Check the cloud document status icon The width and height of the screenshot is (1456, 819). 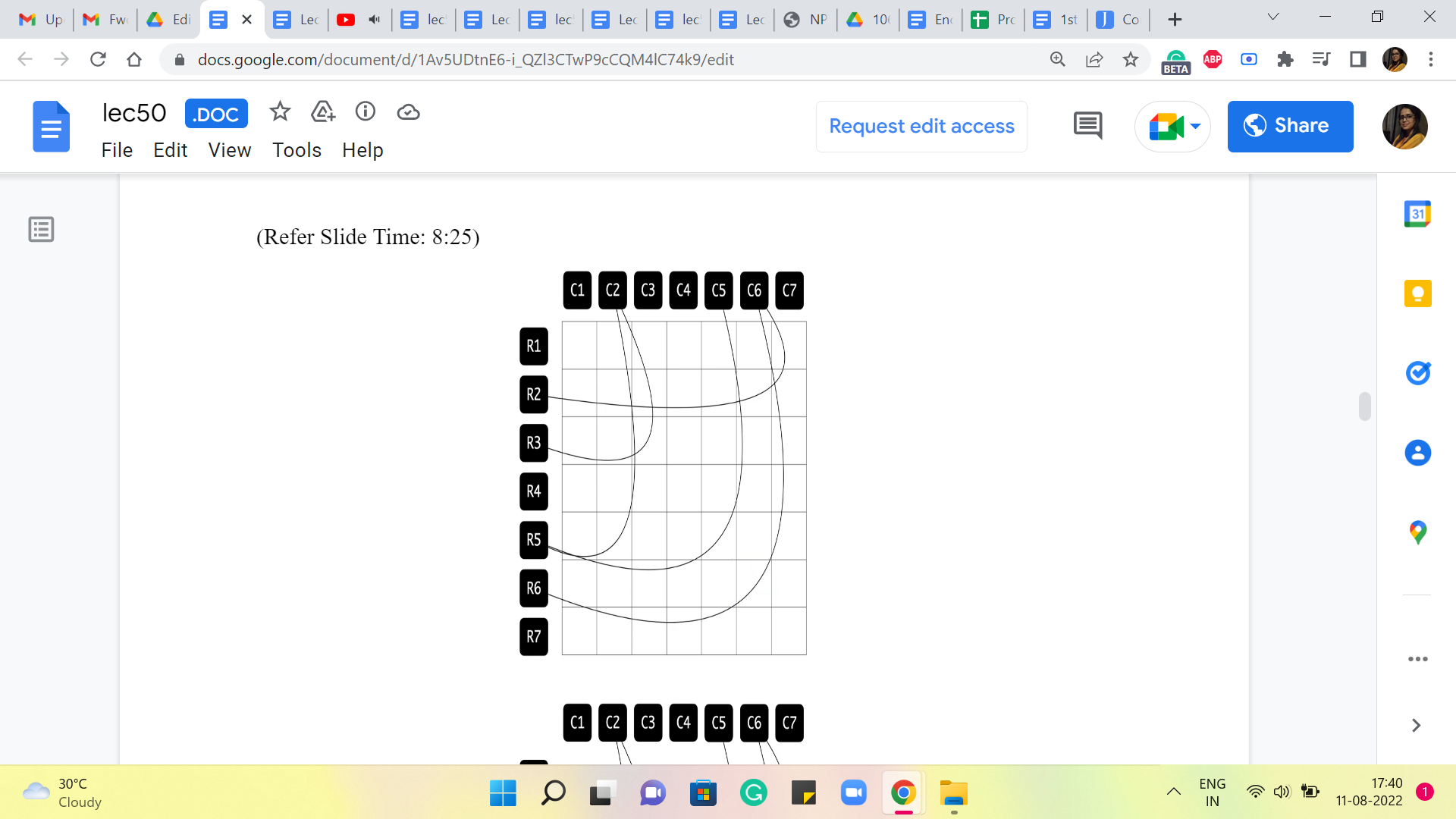pyautogui.click(x=408, y=112)
